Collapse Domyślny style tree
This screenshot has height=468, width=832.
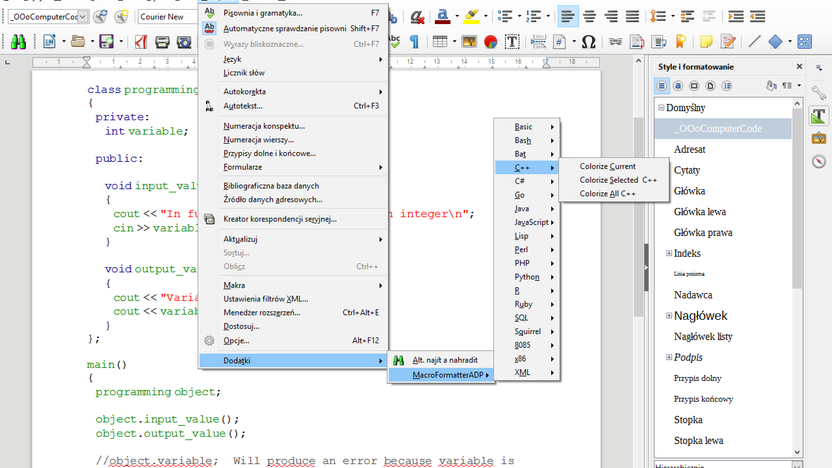click(x=661, y=108)
